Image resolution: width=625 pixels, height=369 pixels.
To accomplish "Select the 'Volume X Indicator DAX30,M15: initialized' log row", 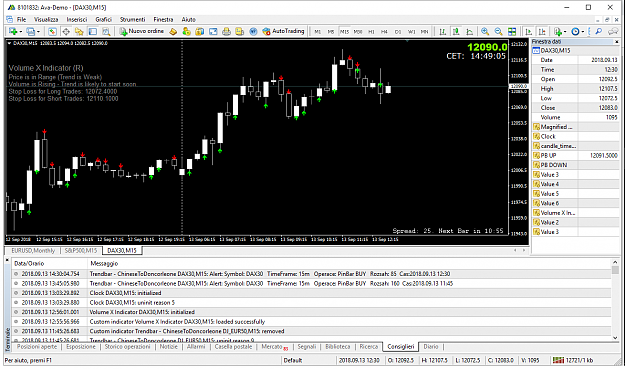I will point(311,312).
